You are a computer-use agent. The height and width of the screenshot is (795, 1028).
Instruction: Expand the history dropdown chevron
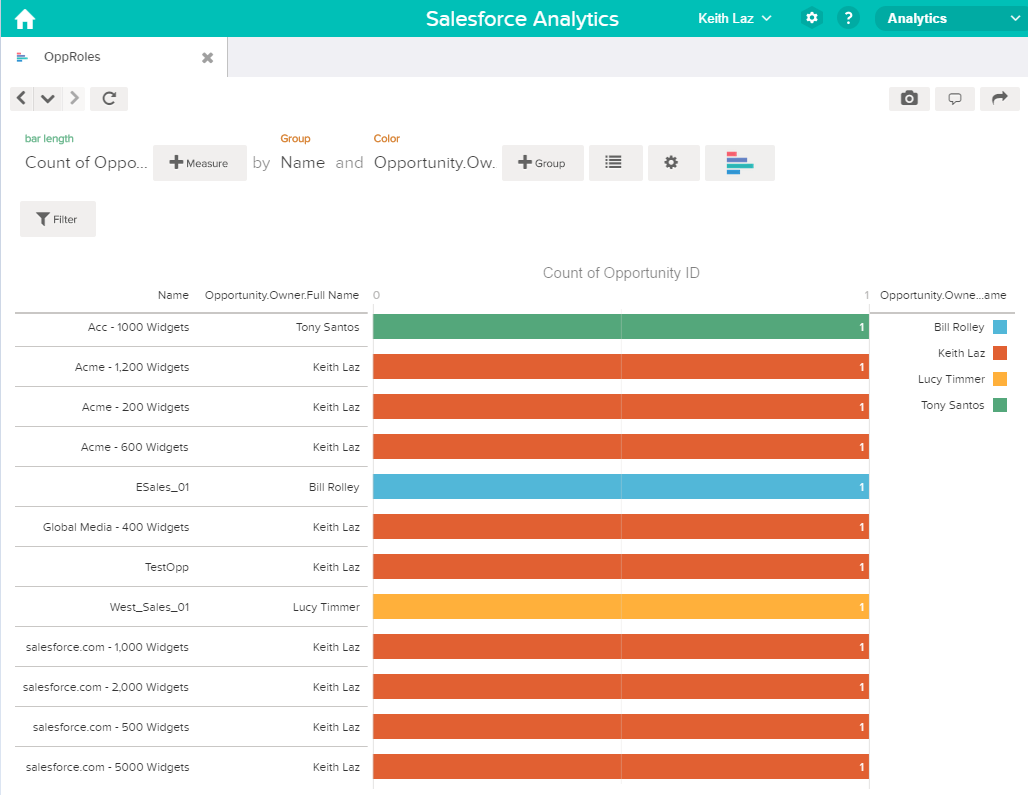click(47, 98)
